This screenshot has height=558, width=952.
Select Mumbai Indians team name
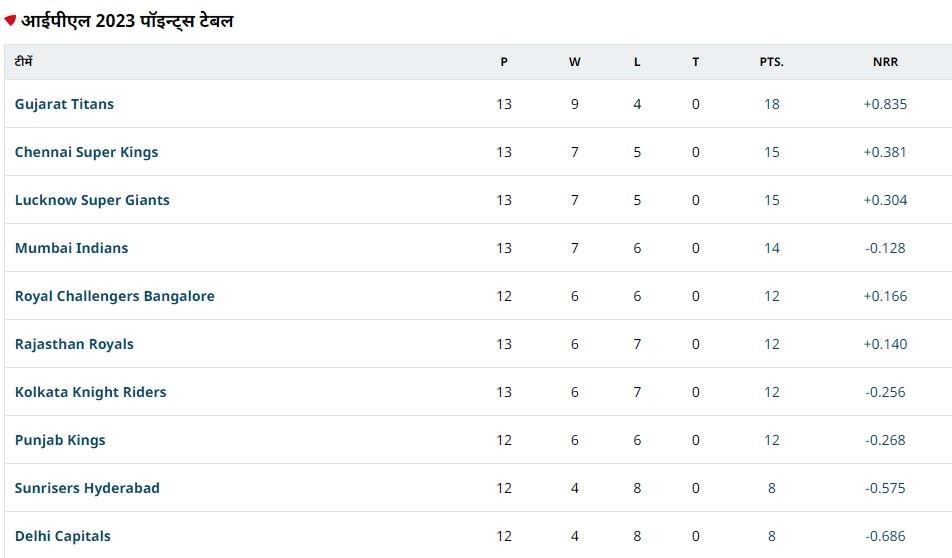(71, 248)
